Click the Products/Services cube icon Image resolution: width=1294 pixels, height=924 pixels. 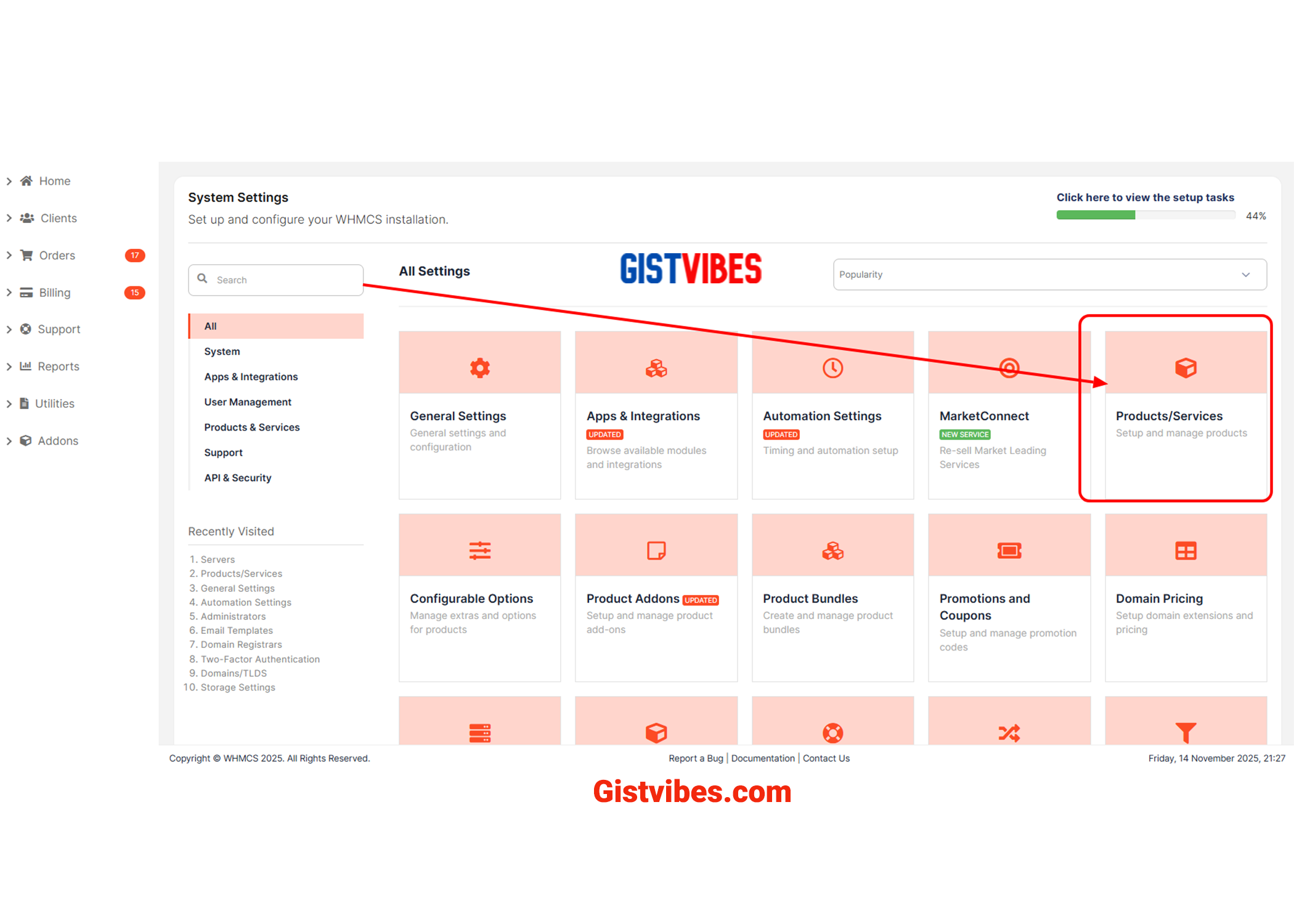pyautogui.click(x=1185, y=368)
